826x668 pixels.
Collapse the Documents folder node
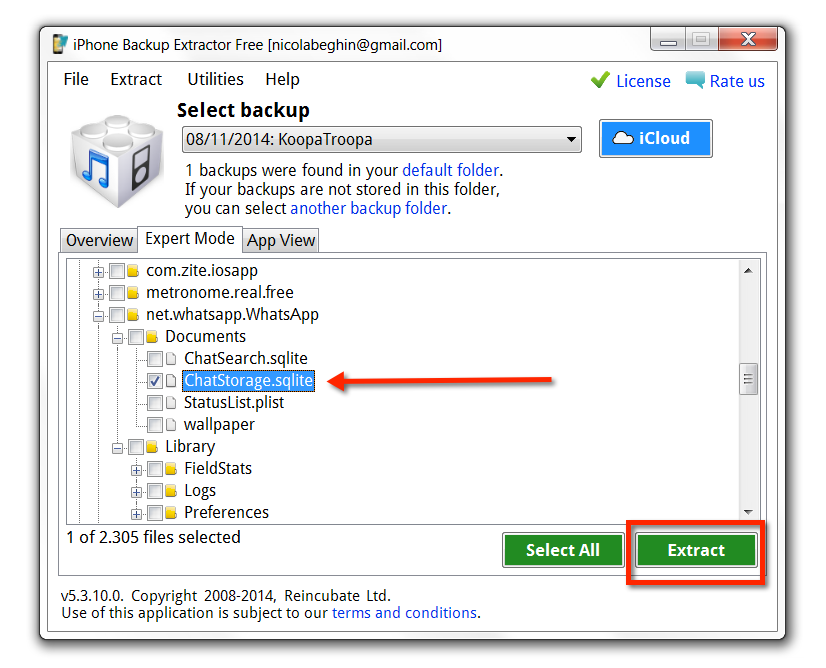[117, 337]
